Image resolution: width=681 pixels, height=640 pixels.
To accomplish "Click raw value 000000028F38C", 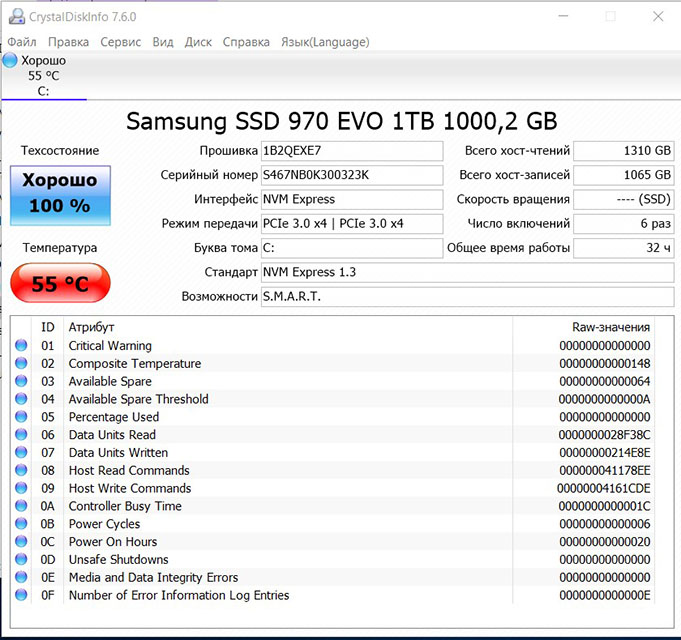I will [x=605, y=435].
